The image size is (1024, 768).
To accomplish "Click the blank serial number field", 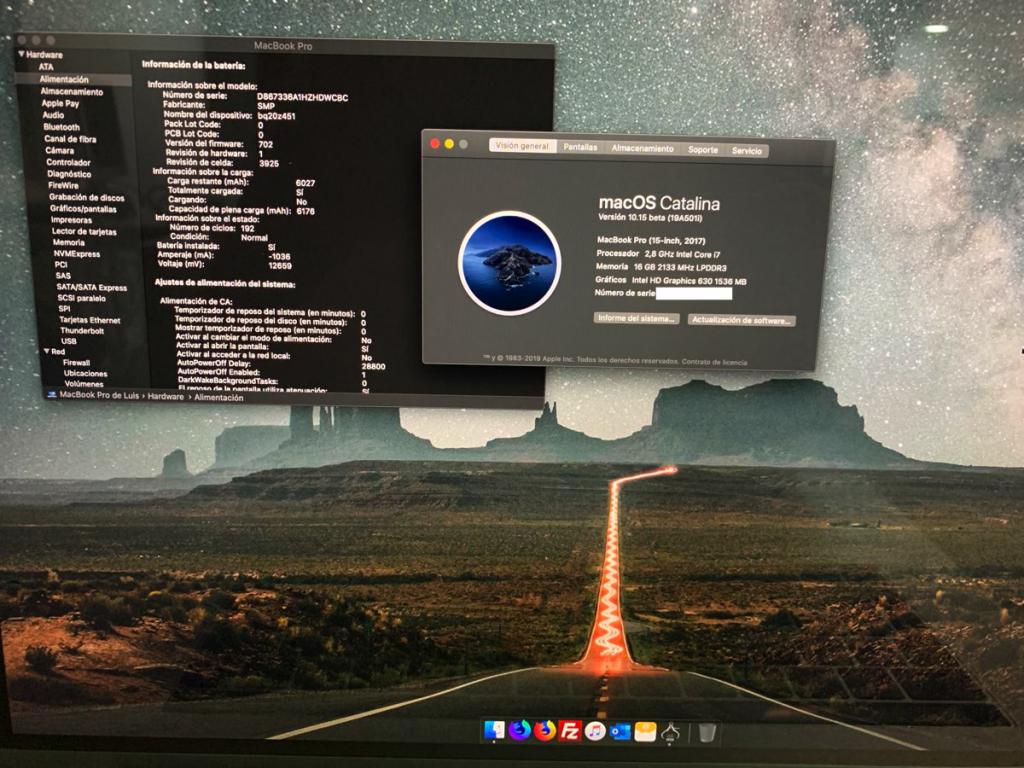I will (694, 294).
